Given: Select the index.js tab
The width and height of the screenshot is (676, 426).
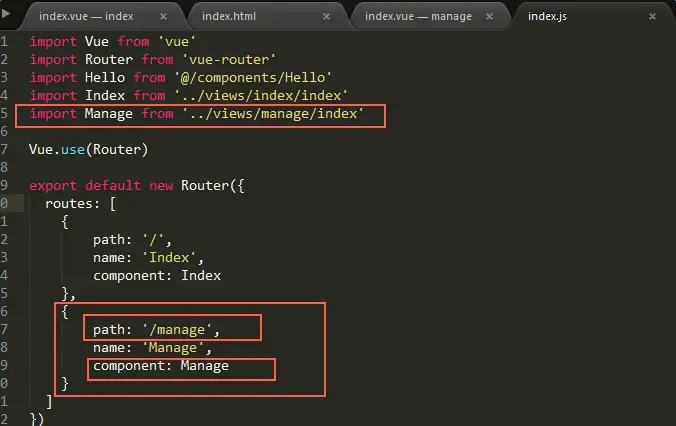Looking at the screenshot, I should (x=547, y=16).
